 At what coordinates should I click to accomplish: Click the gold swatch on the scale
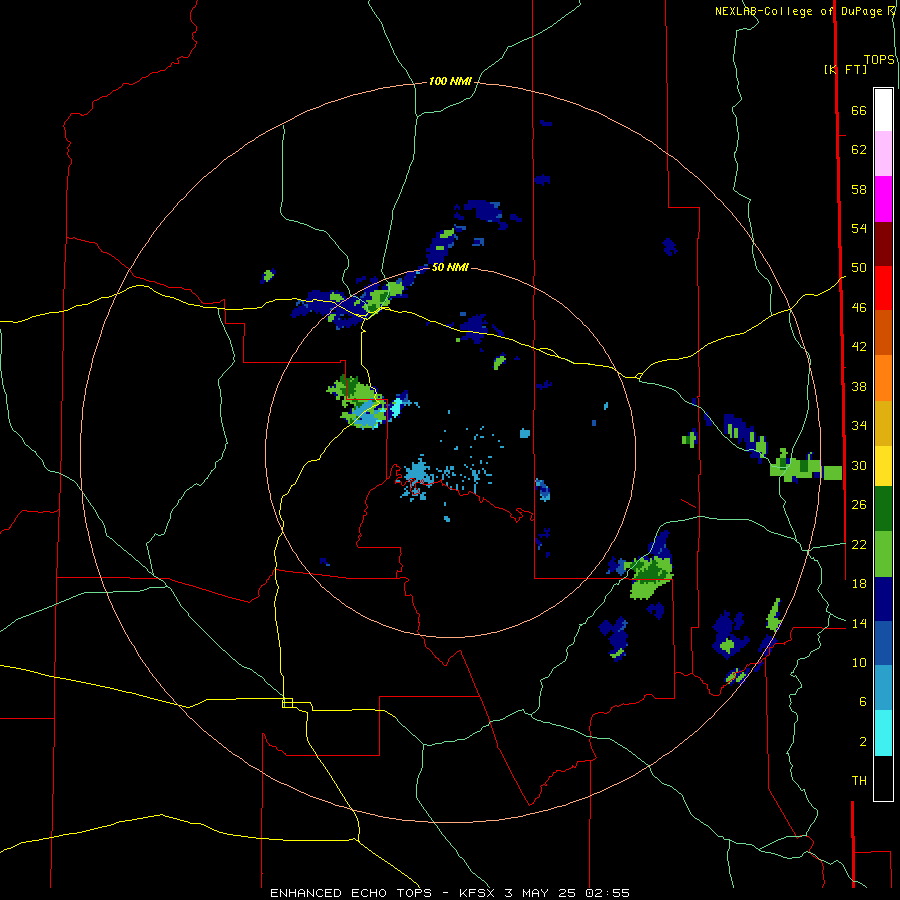883,424
